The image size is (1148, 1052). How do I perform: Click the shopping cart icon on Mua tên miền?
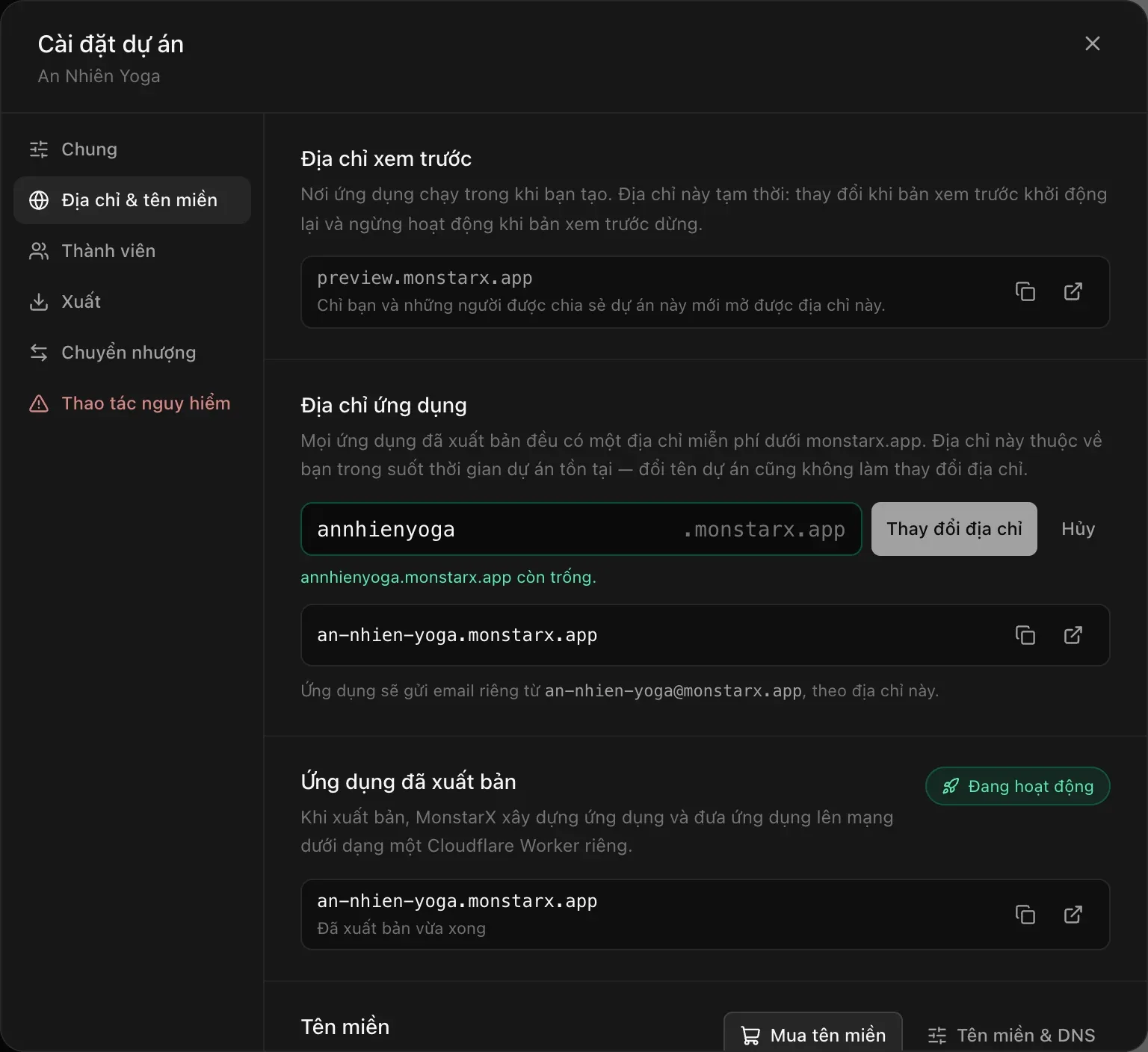point(750,1036)
